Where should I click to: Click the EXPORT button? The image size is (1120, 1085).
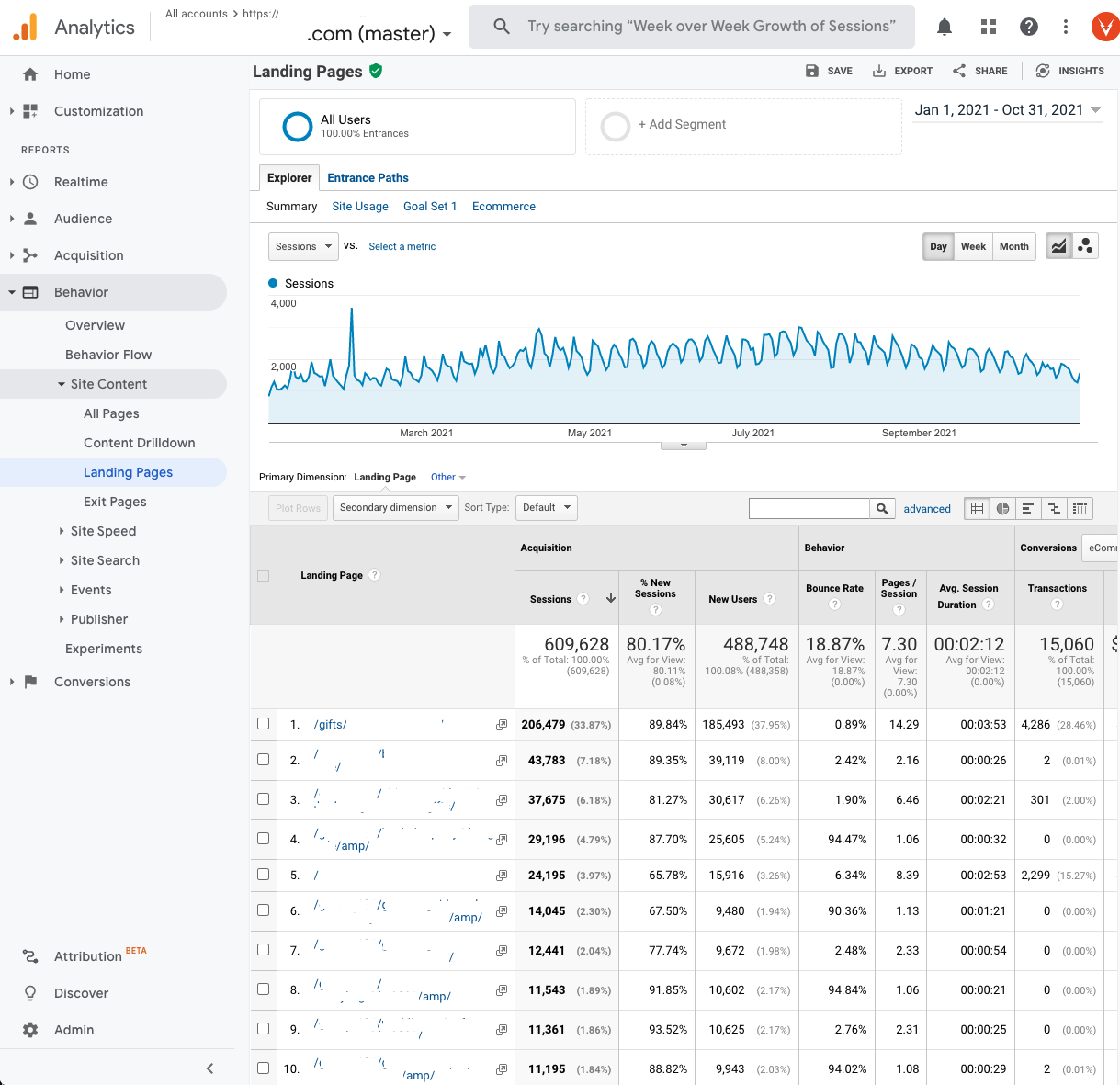(x=902, y=71)
